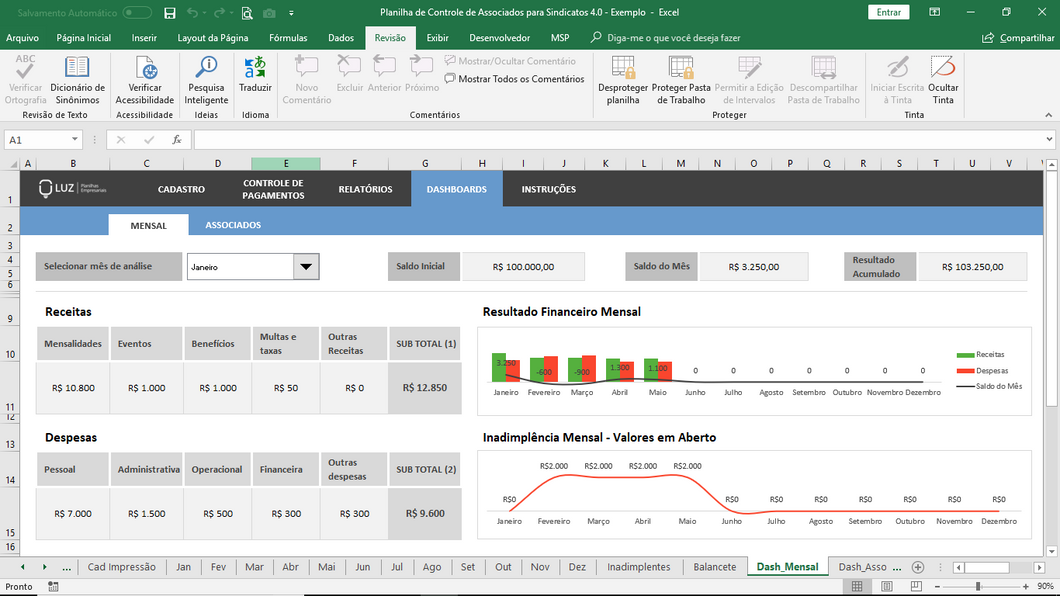Toggle Mostrar Todos os Comentários
This screenshot has width=1060, height=596.
(x=514, y=79)
